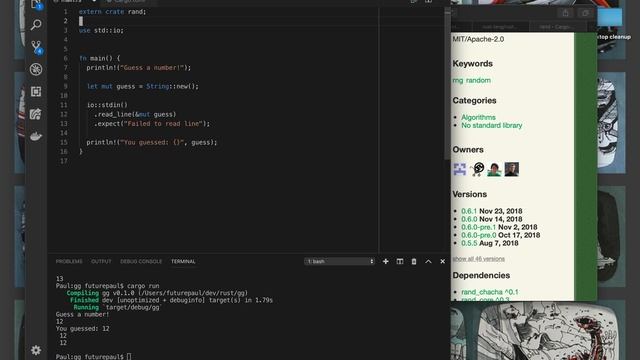
Task: Click line number 9 in gutter
Action: coord(65,86)
